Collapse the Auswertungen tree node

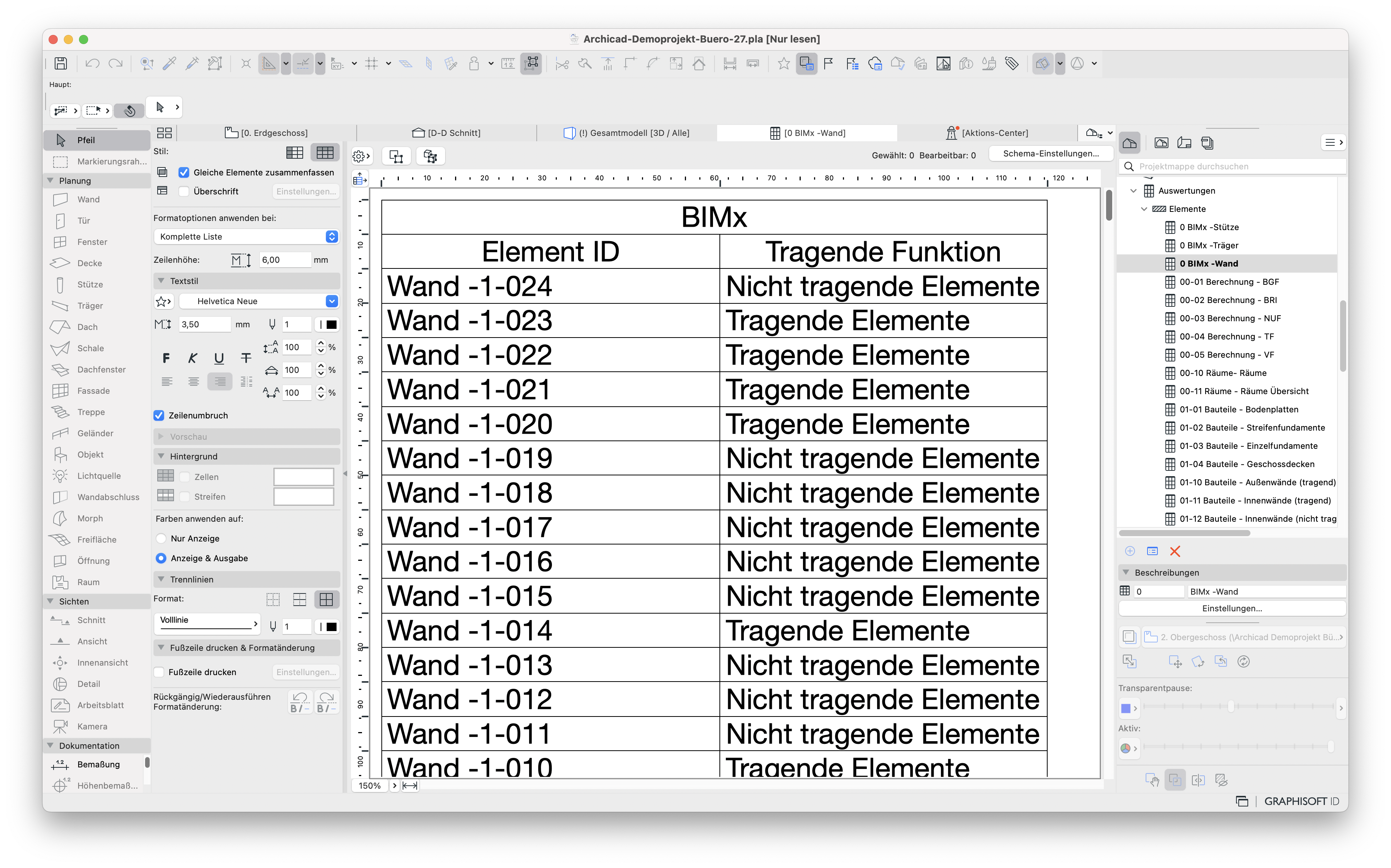1133,191
